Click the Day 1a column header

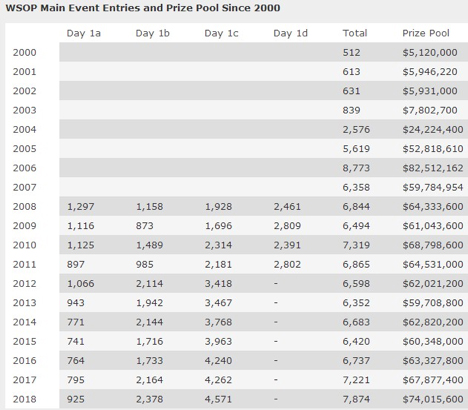click(83, 33)
